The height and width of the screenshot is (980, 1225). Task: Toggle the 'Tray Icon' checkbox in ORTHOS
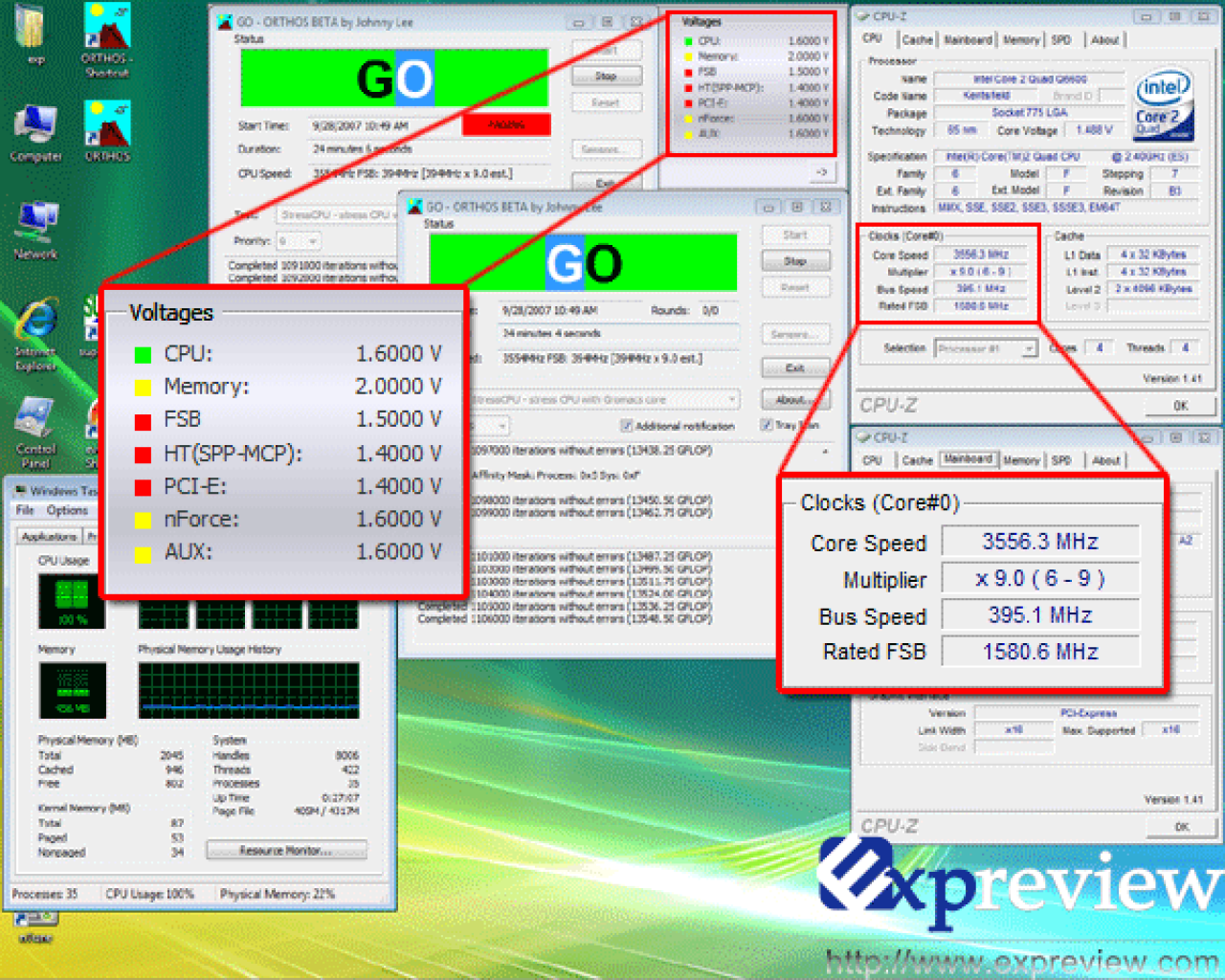click(x=767, y=425)
